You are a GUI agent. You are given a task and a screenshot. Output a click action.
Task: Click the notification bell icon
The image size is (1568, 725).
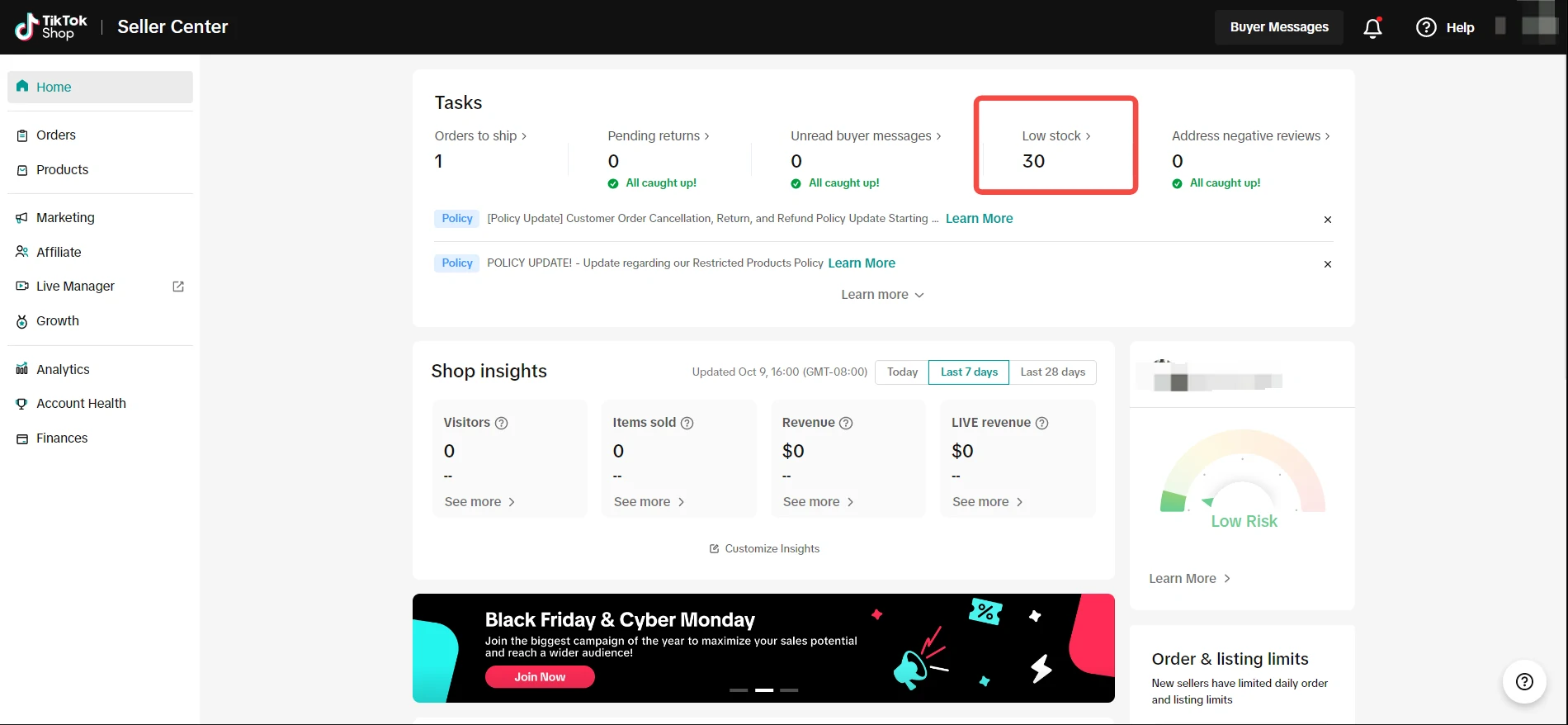(x=1372, y=28)
